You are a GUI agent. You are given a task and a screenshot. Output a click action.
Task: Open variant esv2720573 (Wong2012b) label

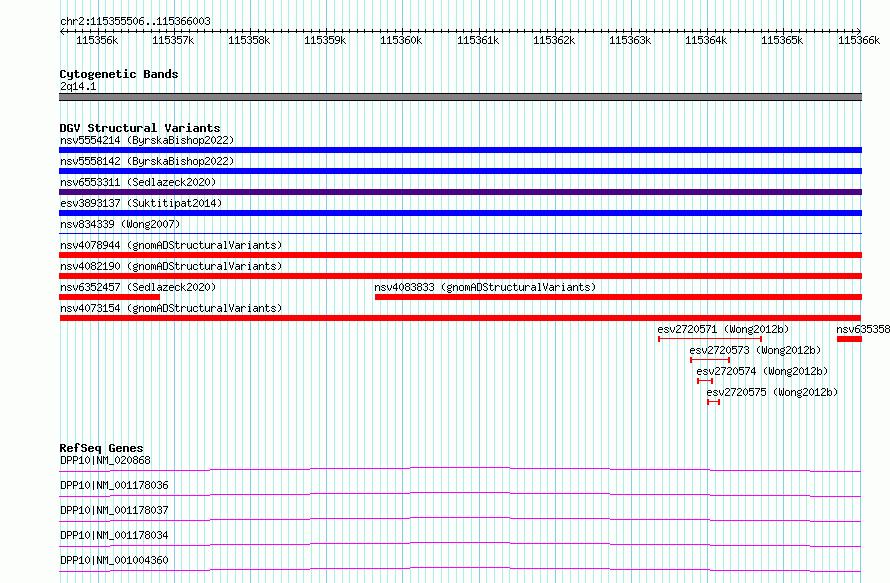[x=755, y=350]
